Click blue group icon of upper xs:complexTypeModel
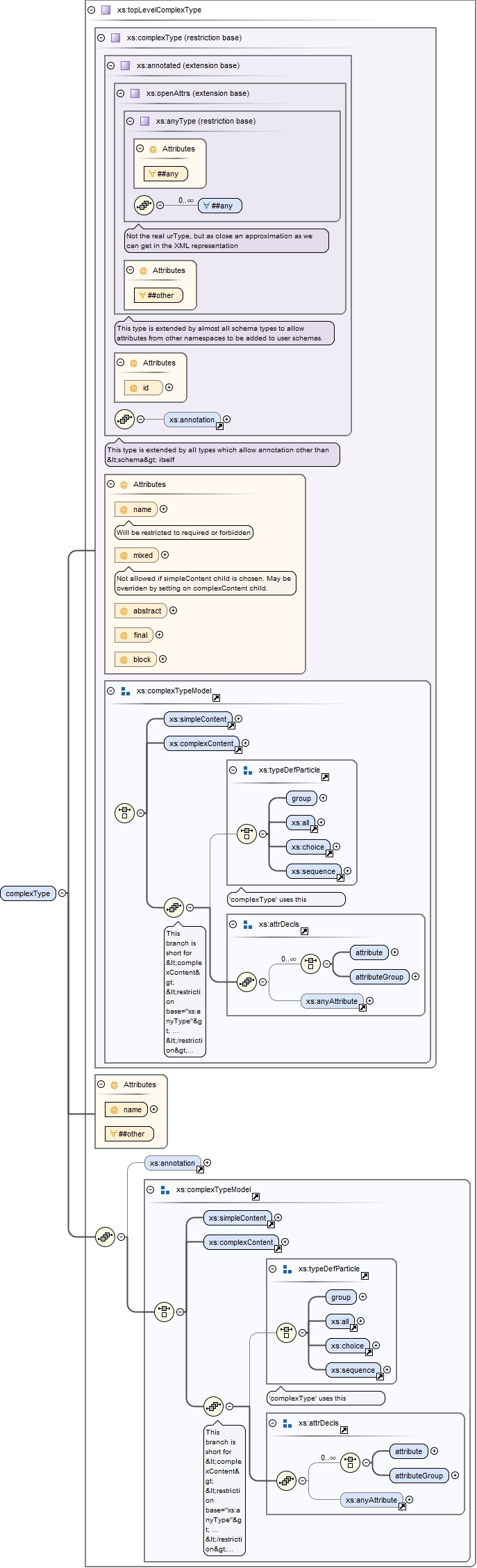The image size is (477, 1568). pyautogui.click(x=126, y=691)
